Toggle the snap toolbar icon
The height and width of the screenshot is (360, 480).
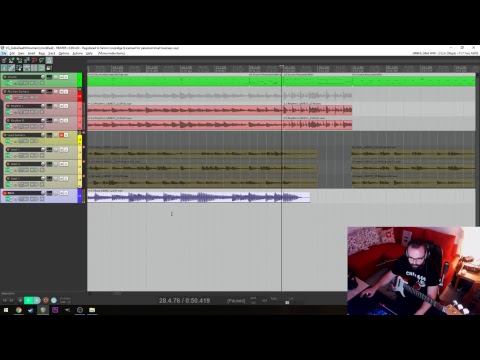point(41,68)
